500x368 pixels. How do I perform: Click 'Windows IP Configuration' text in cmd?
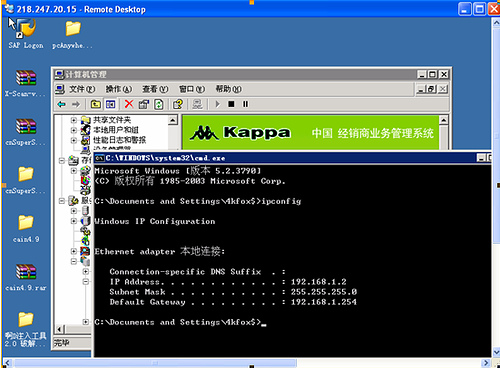[155, 221]
